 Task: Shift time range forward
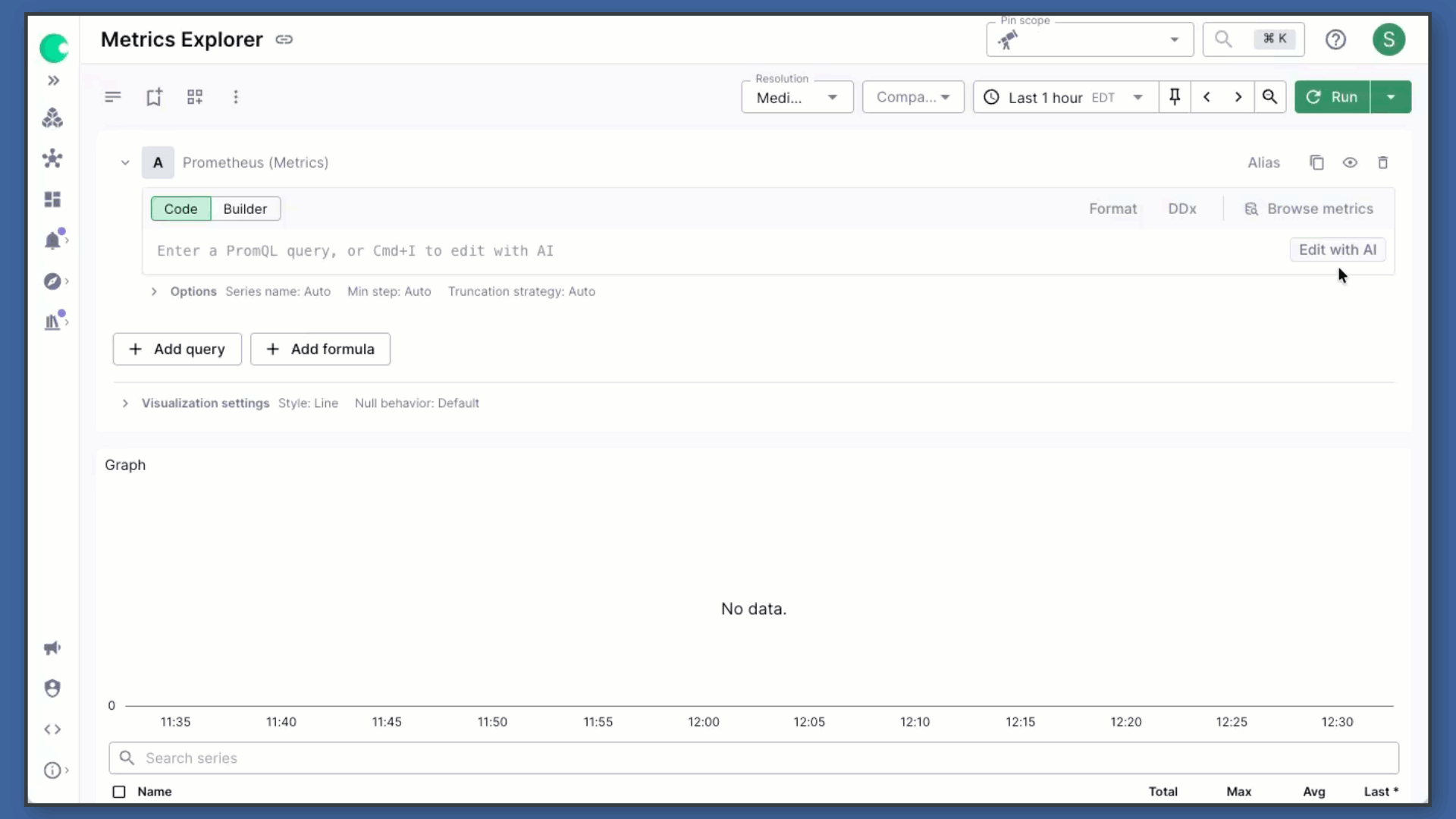1238,97
